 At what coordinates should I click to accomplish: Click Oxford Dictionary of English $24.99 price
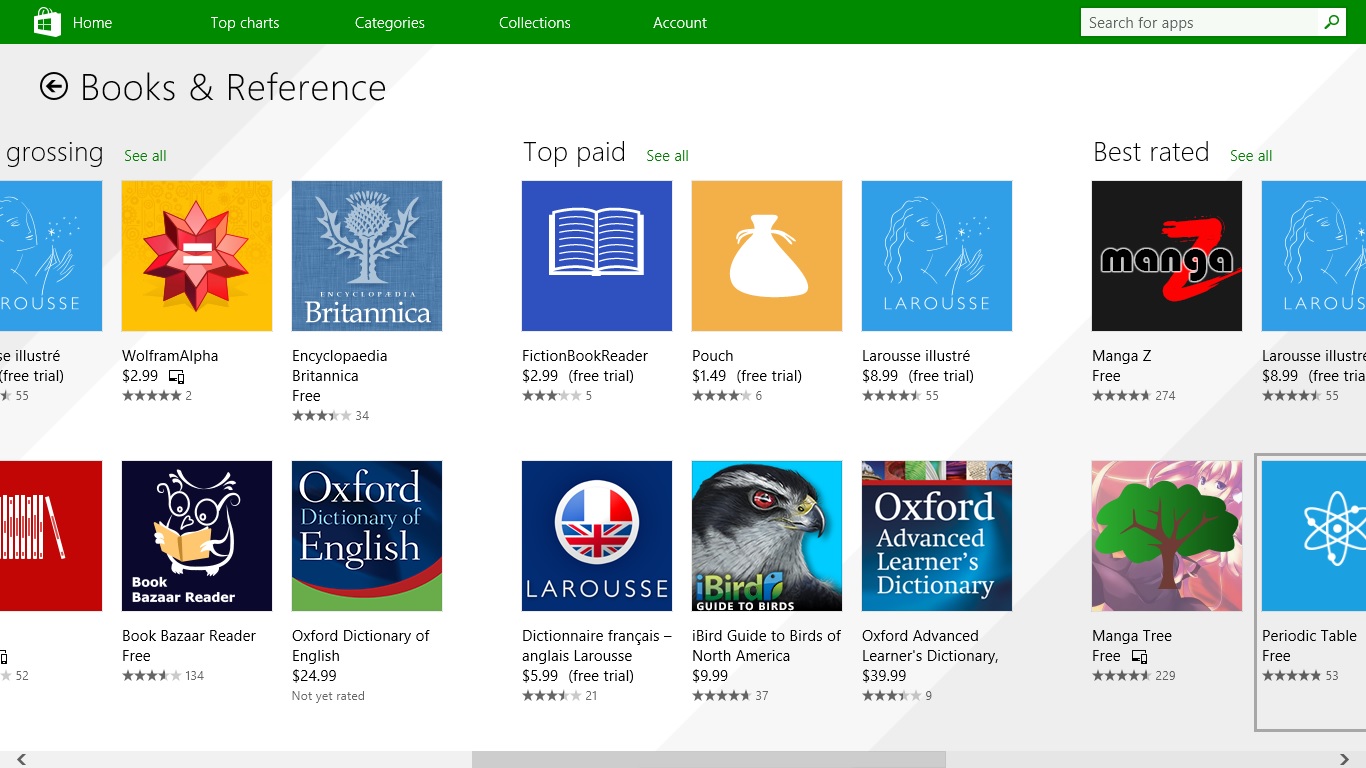click(314, 676)
